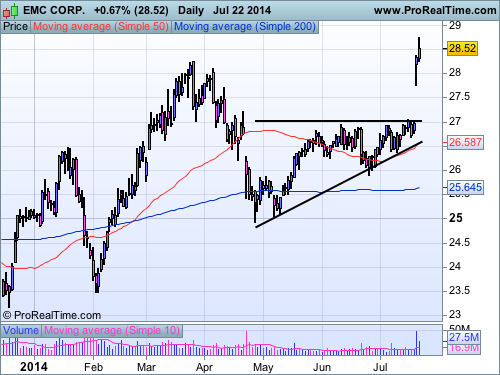500x375 pixels.
Task: Click the Jul 22 2014 date text
Action: pos(242,11)
